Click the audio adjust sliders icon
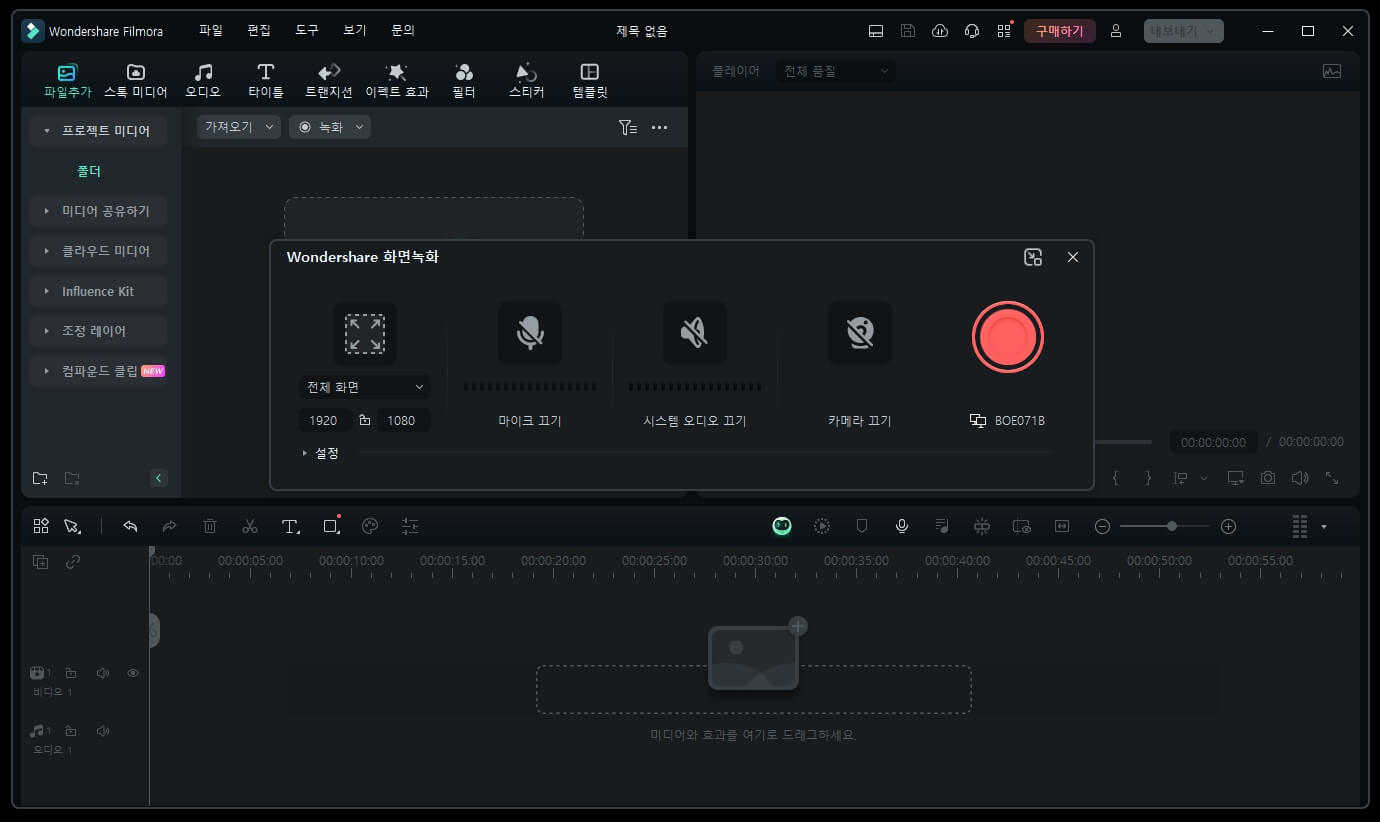This screenshot has width=1380, height=822. click(x=410, y=526)
